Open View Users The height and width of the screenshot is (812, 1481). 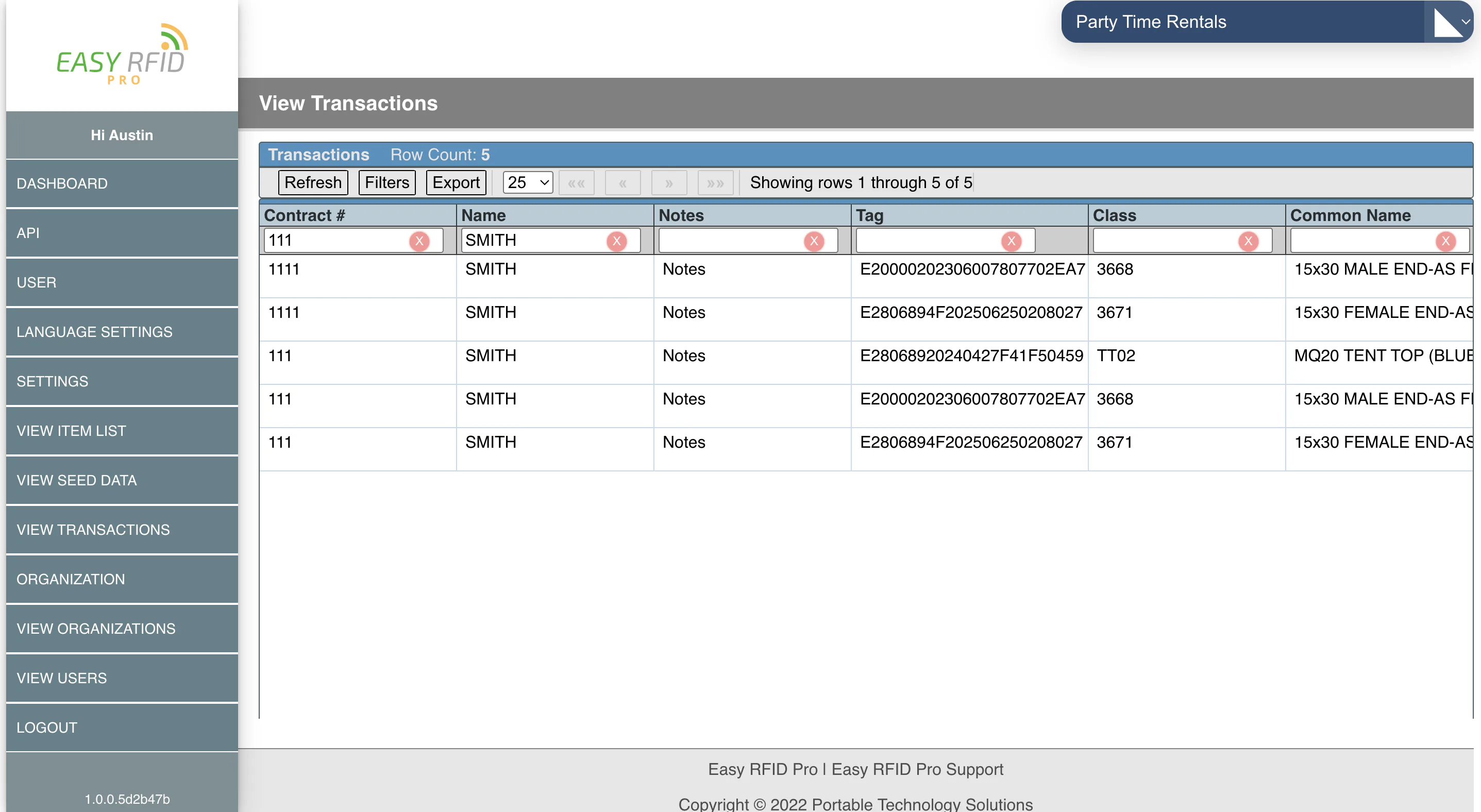(x=122, y=678)
